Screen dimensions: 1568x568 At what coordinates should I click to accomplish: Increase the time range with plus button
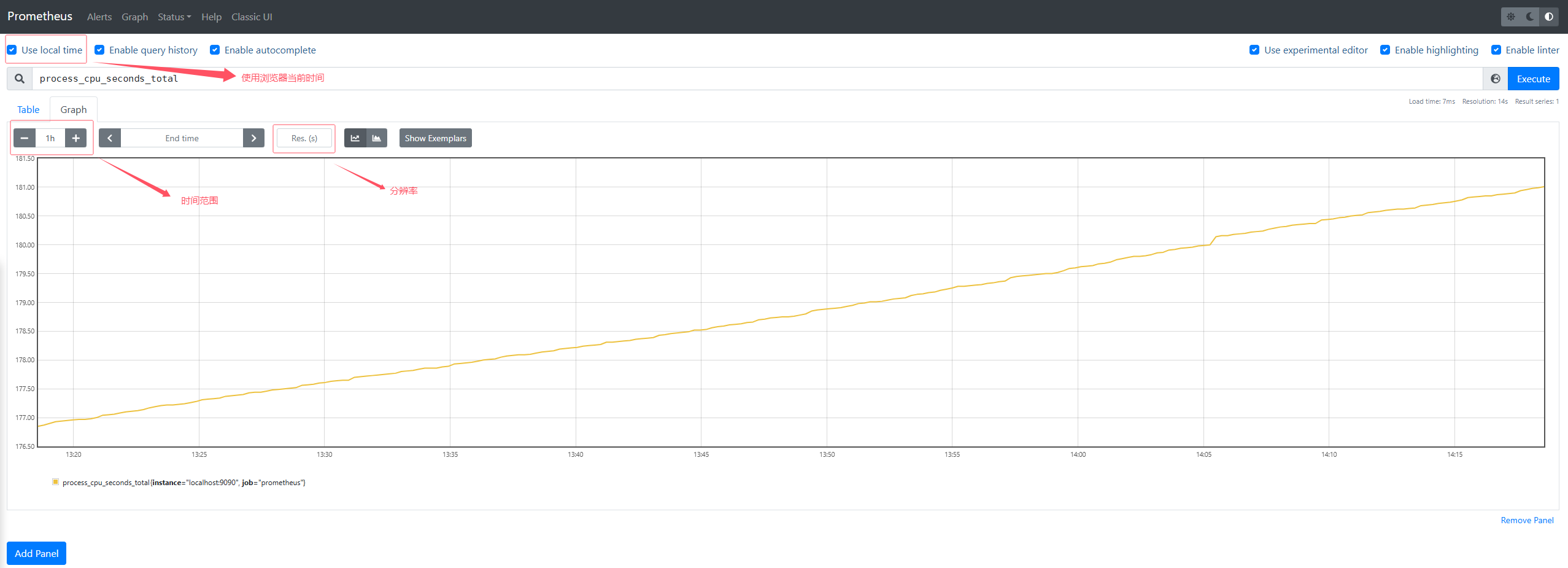[x=75, y=138]
